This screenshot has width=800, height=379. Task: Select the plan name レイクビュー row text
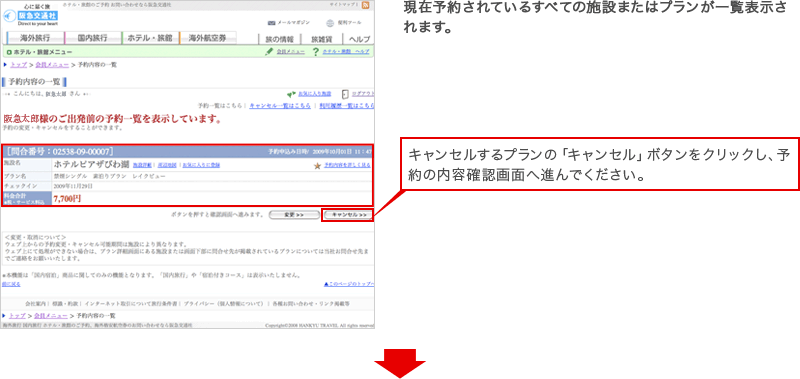click(109, 176)
